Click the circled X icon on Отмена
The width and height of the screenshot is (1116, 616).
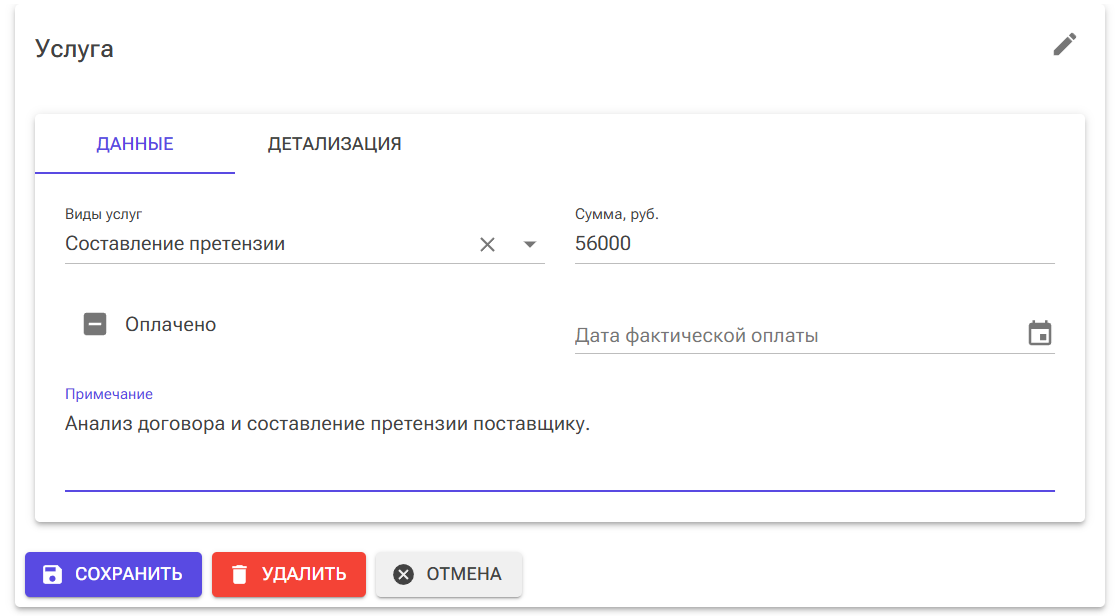[x=403, y=574]
